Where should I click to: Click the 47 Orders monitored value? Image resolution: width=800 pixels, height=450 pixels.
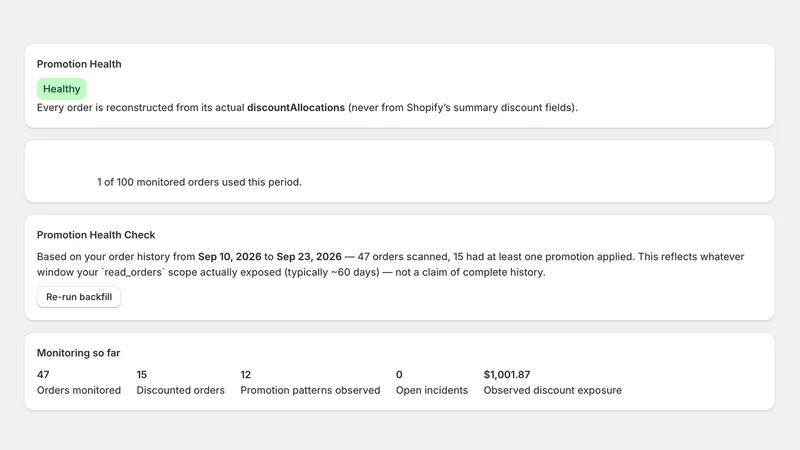point(43,374)
